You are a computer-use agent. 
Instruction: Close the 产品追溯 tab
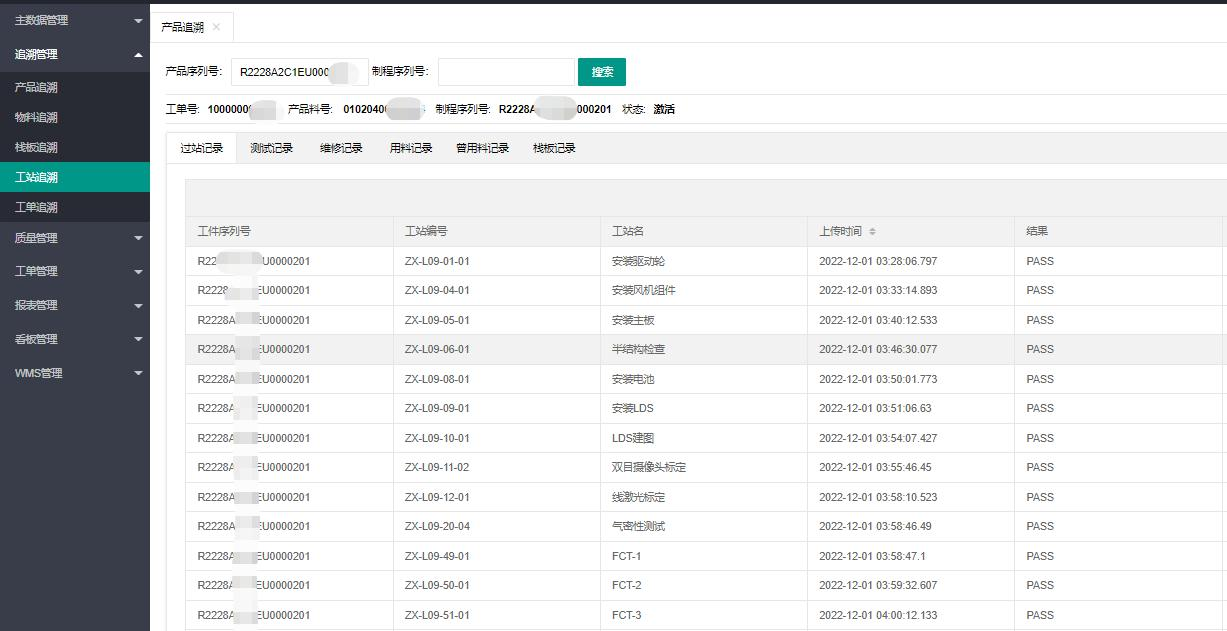coord(216,27)
